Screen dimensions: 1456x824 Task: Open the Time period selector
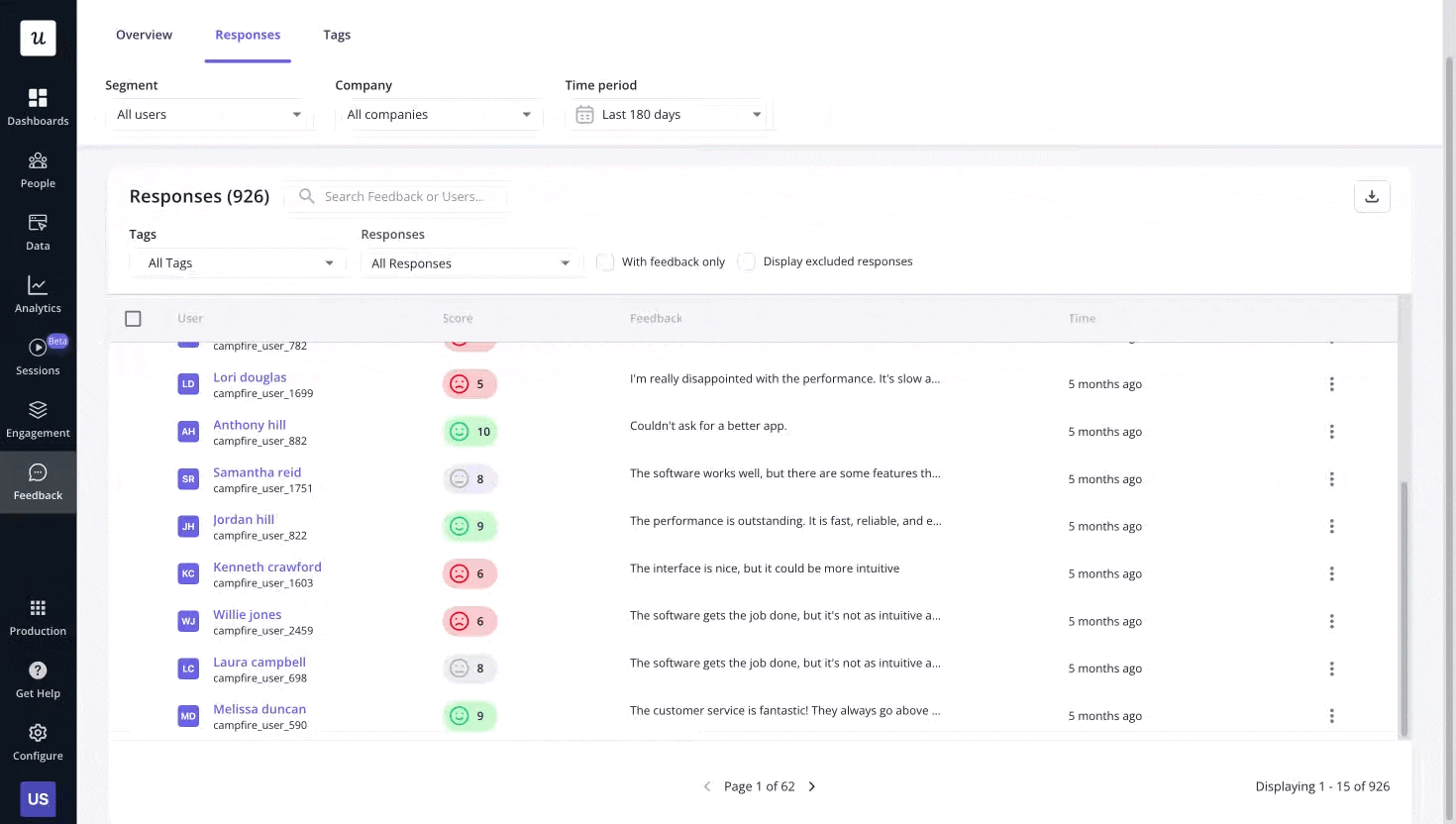point(667,114)
